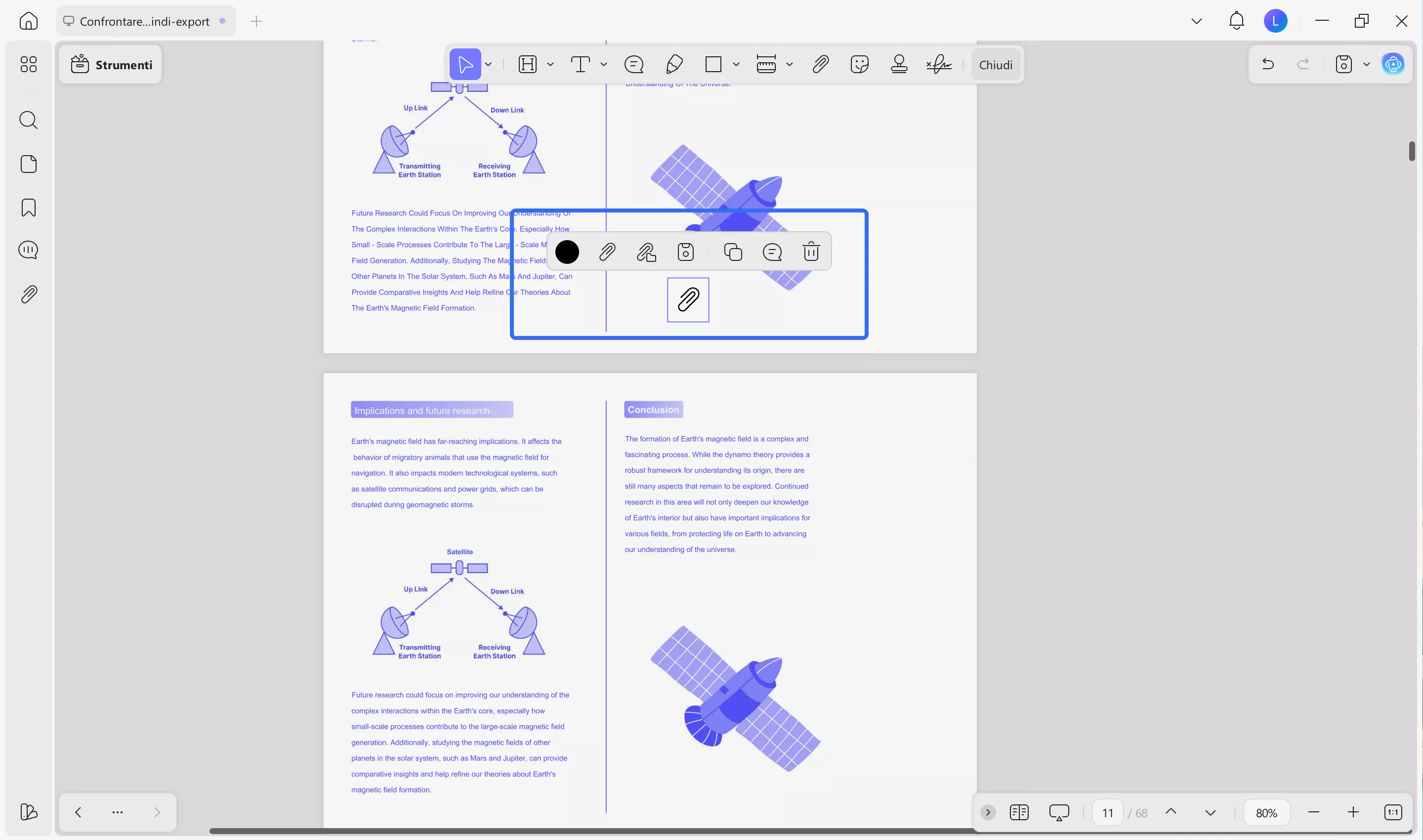Undo the last action
Screen dimensions: 1423x840
coord(1268,64)
